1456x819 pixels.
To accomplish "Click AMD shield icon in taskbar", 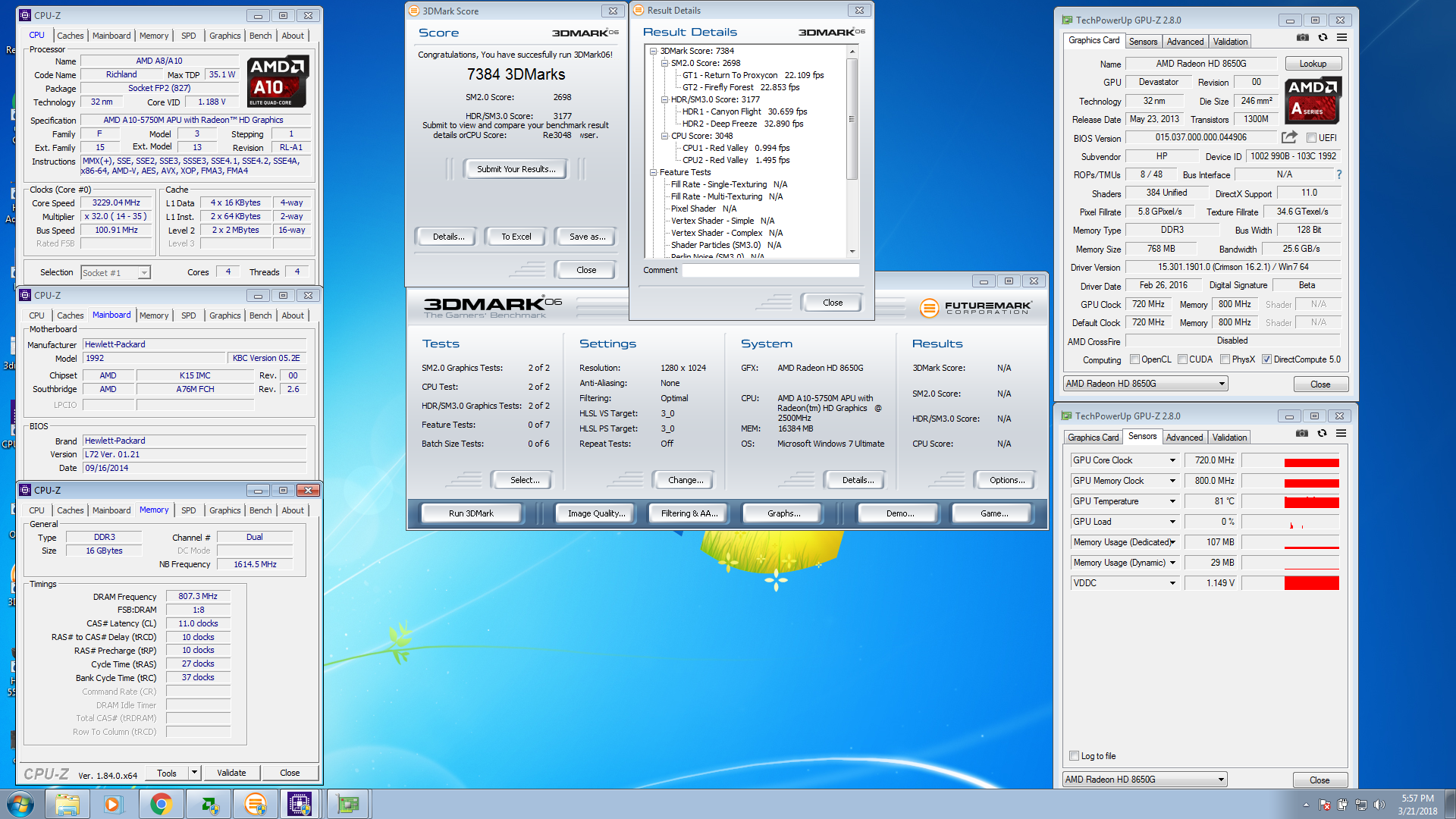I will [209, 804].
